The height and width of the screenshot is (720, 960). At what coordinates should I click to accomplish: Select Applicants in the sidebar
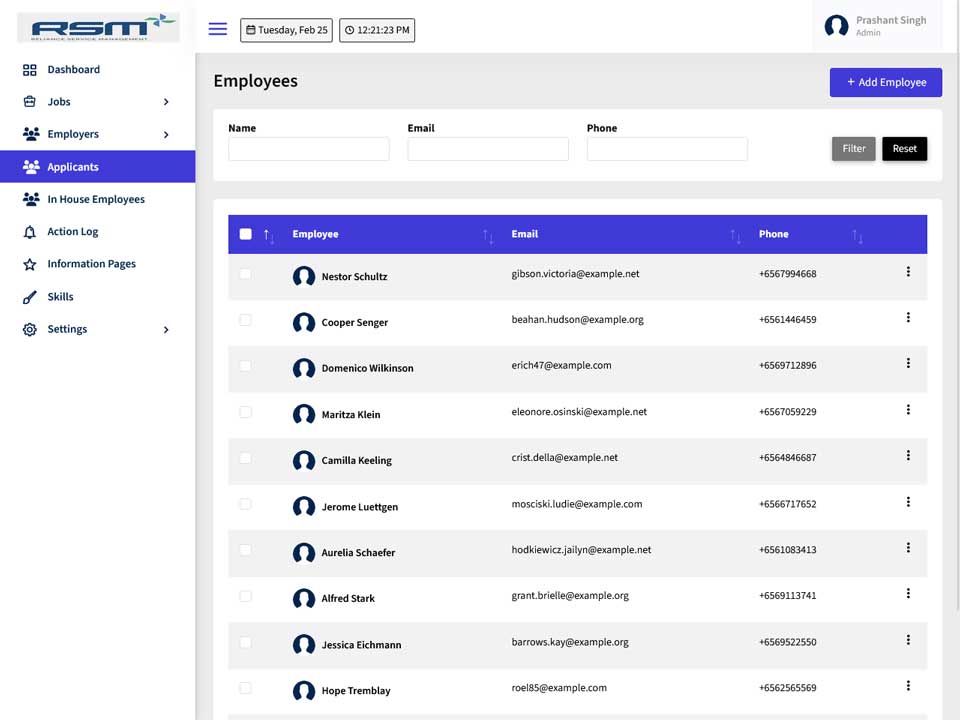[x=98, y=167]
